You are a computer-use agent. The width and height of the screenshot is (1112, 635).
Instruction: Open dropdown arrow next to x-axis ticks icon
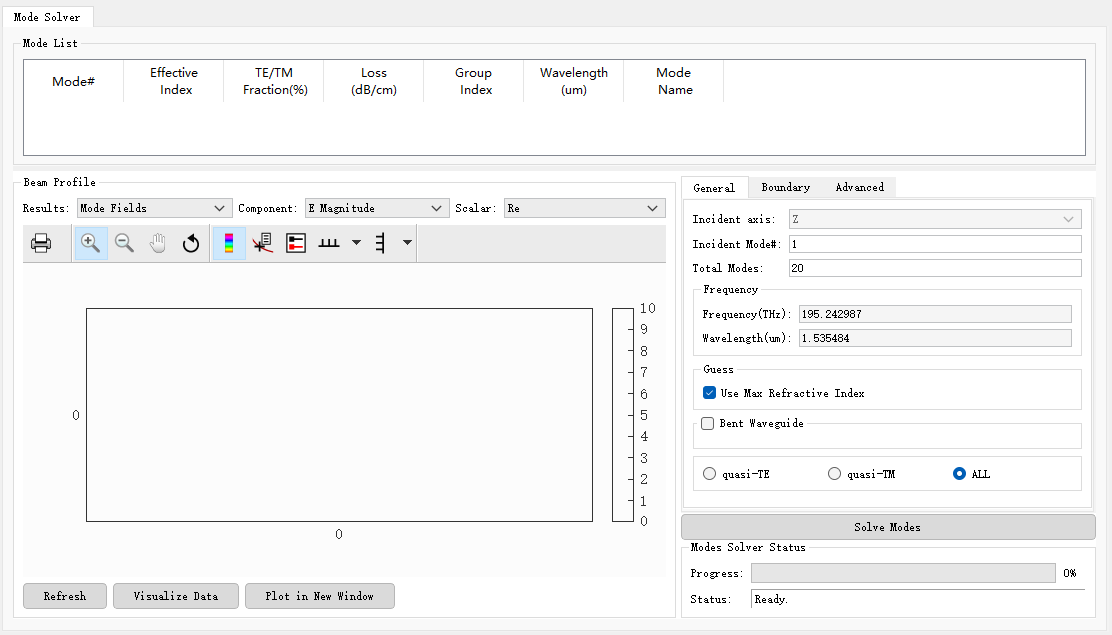point(357,243)
